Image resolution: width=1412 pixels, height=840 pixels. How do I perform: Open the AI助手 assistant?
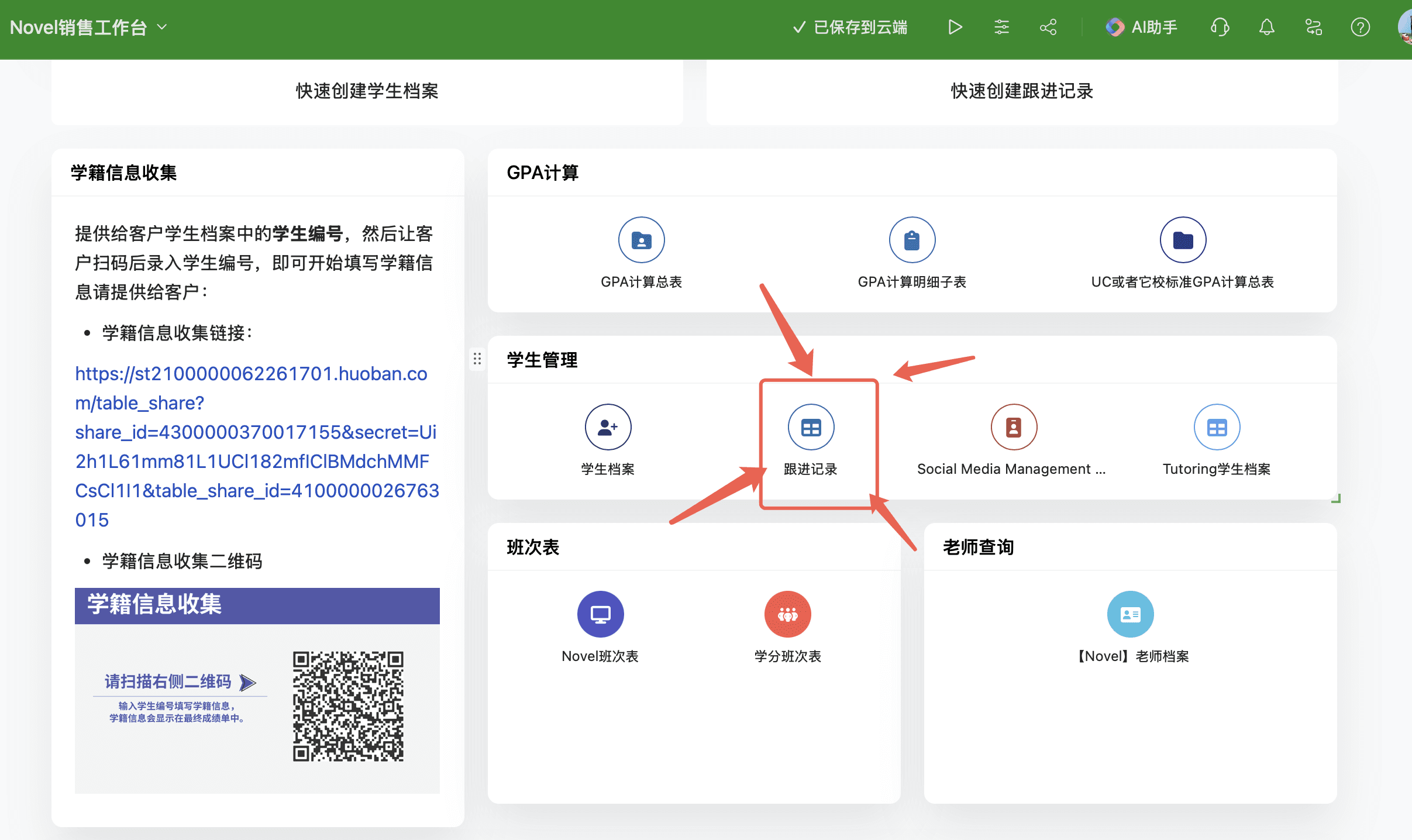point(1141,27)
